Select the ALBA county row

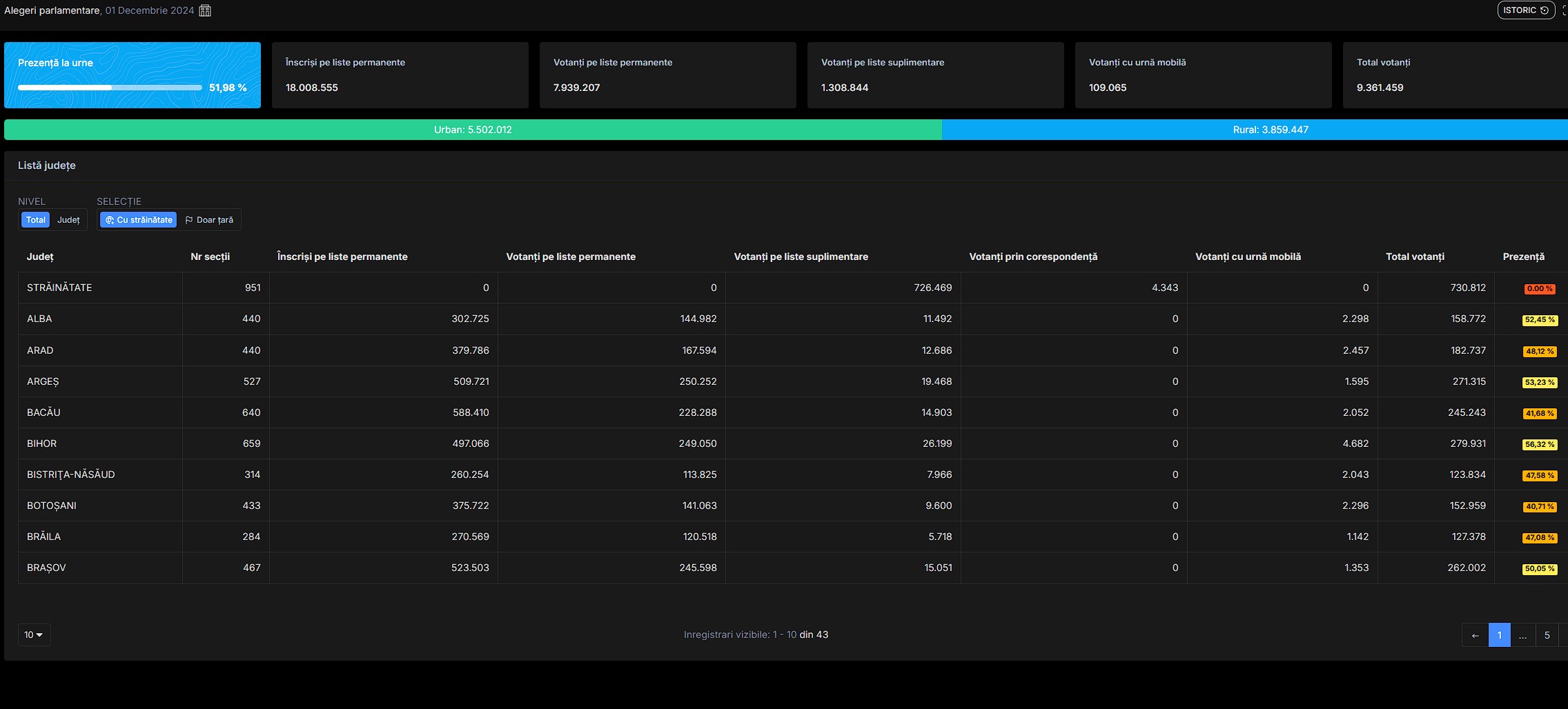(792, 319)
